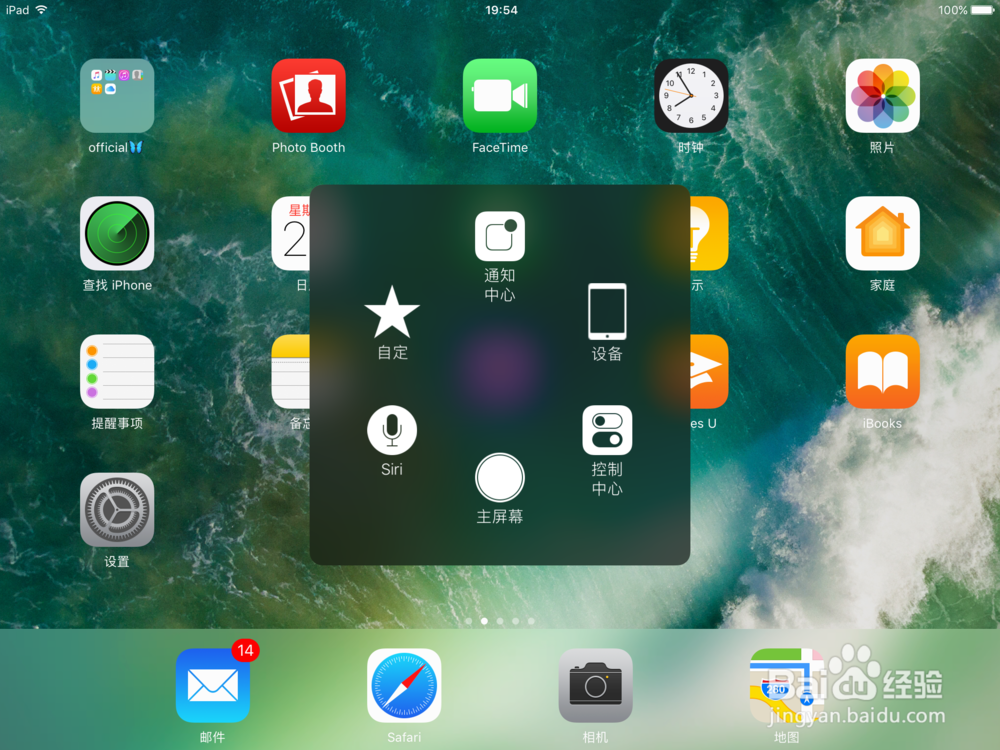Open the Clock app

[691, 96]
